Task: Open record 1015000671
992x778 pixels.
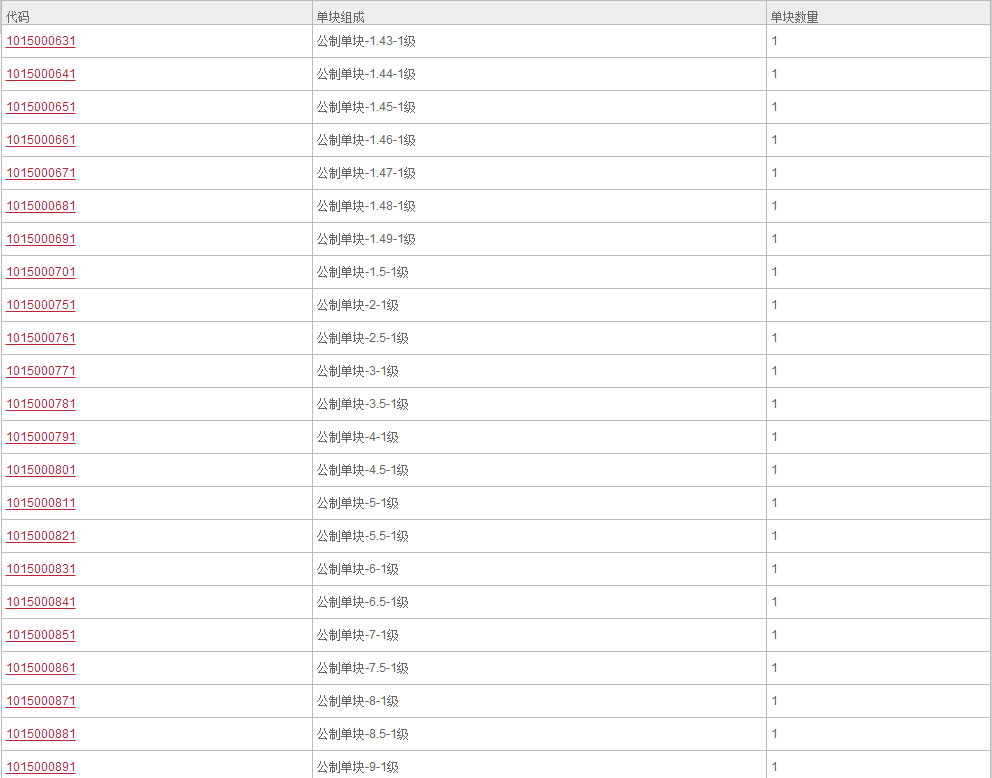Action: (41, 173)
